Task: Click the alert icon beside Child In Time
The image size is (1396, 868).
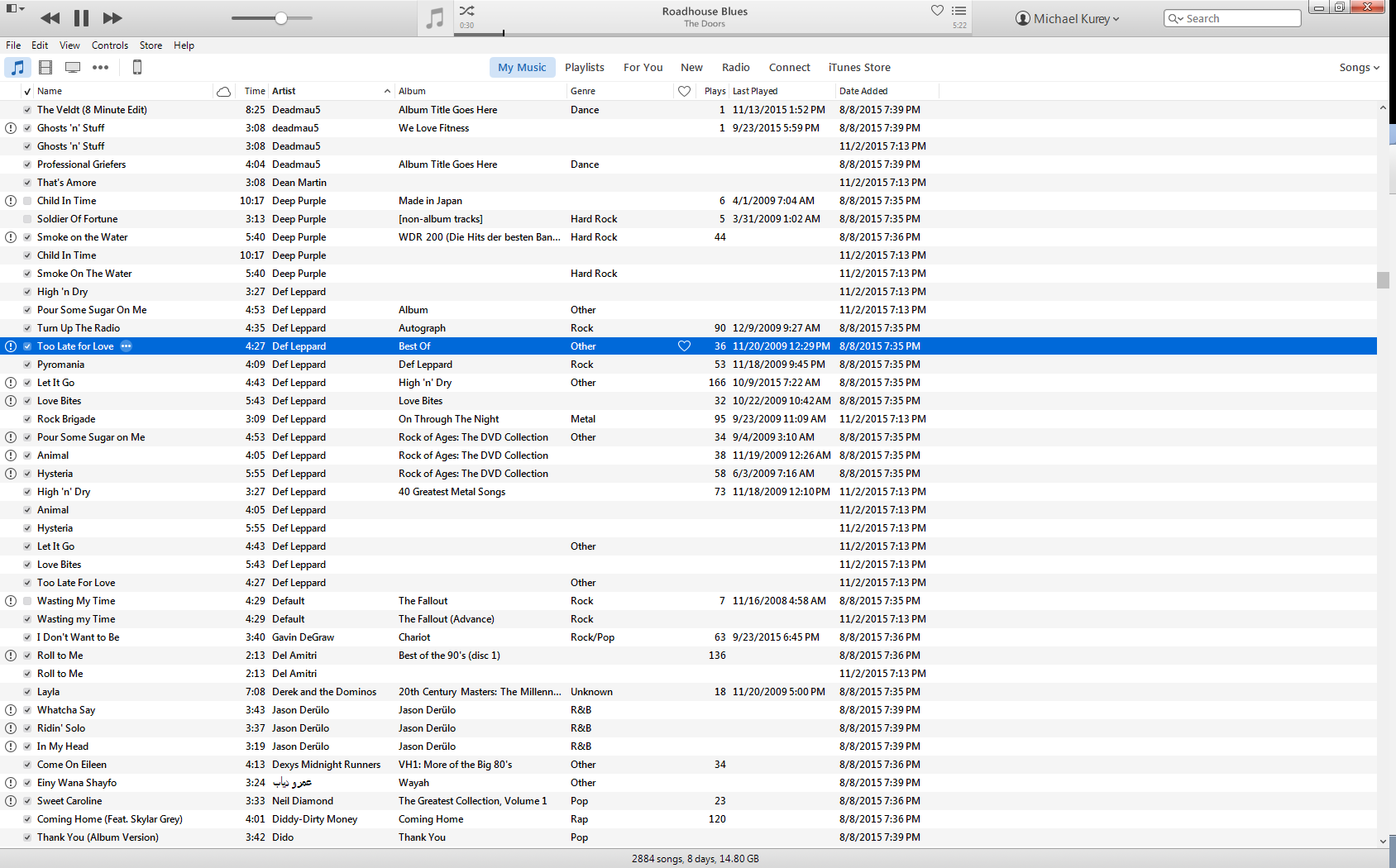Action: 11,201
